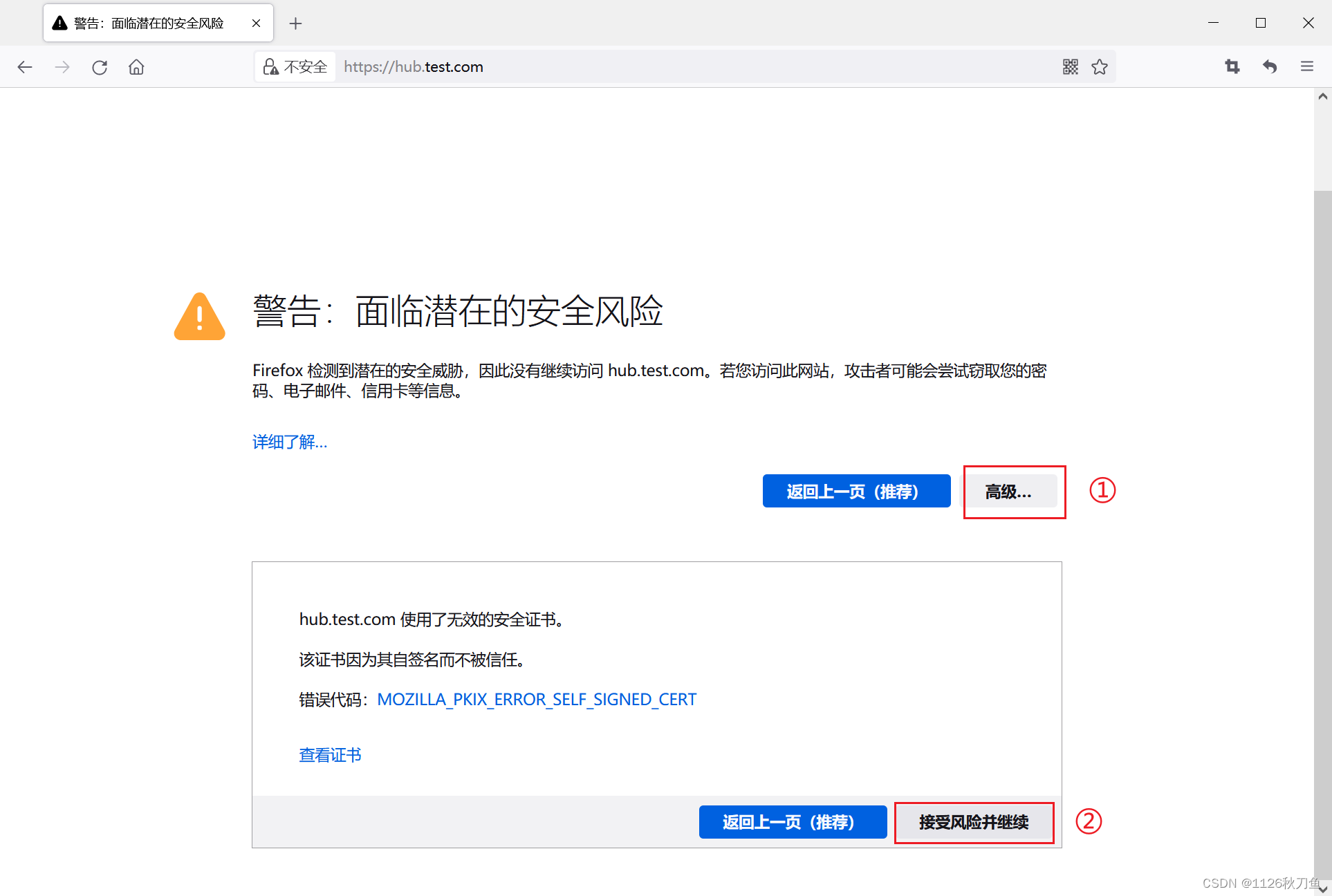Bookmark this page with star icon
Screen dimensions: 1332x896
pos(1100,67)
